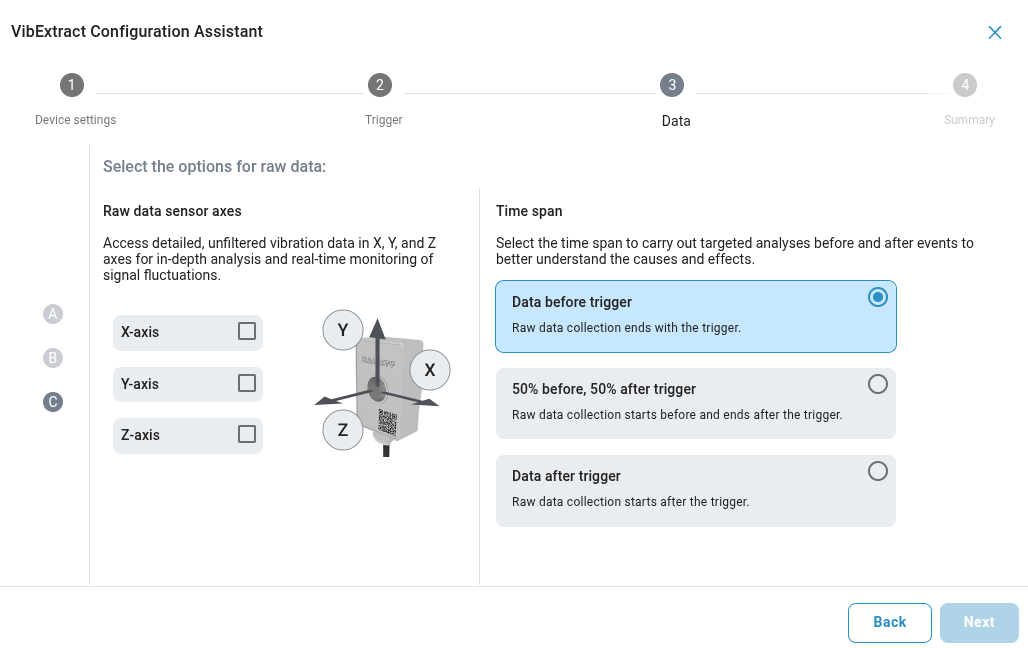
Task: Select sub-step A in the side indicator
Action: point(53,314)
